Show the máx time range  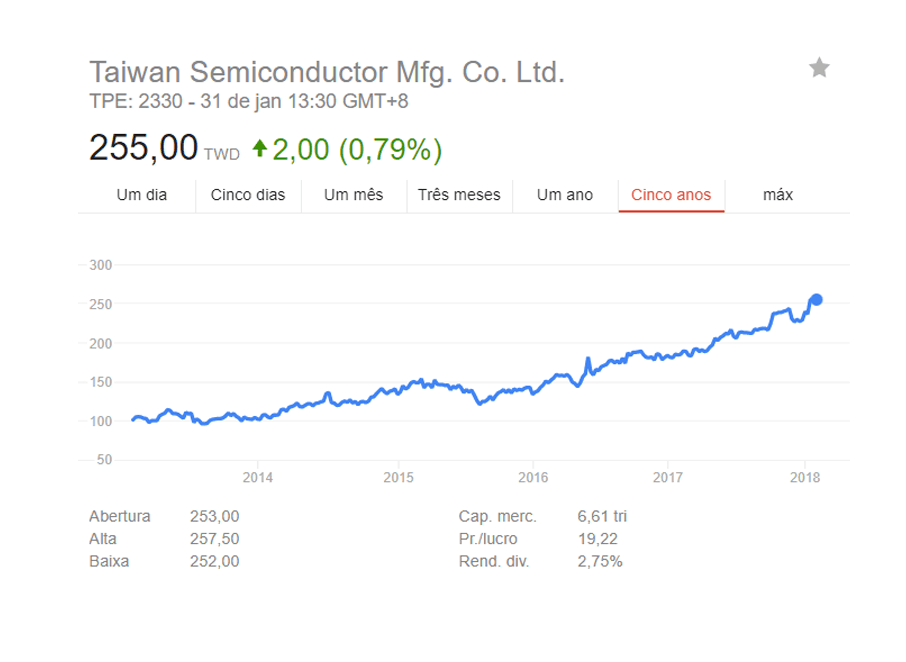(778, 195)
